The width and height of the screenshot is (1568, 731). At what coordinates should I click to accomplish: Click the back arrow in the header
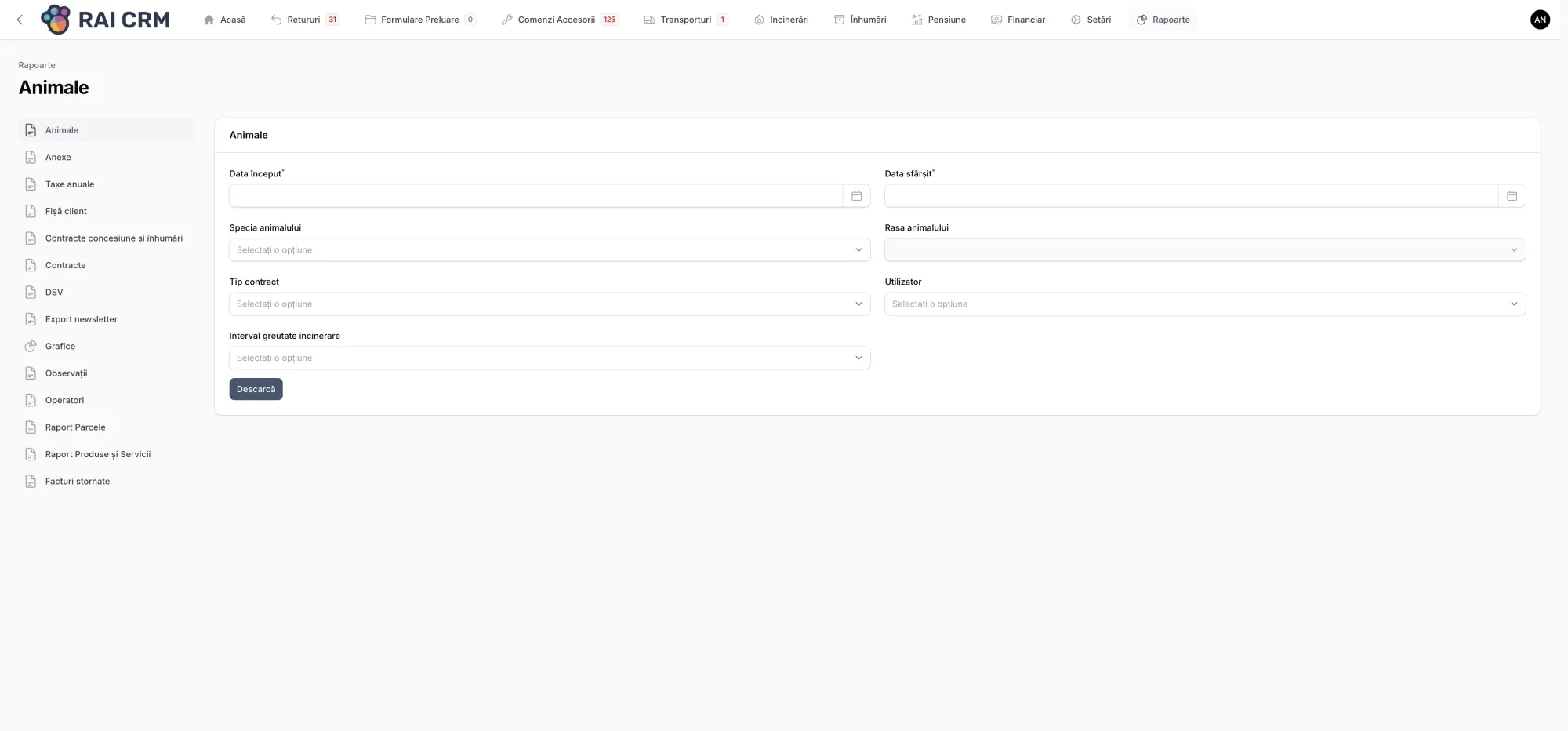click(20, 20)
